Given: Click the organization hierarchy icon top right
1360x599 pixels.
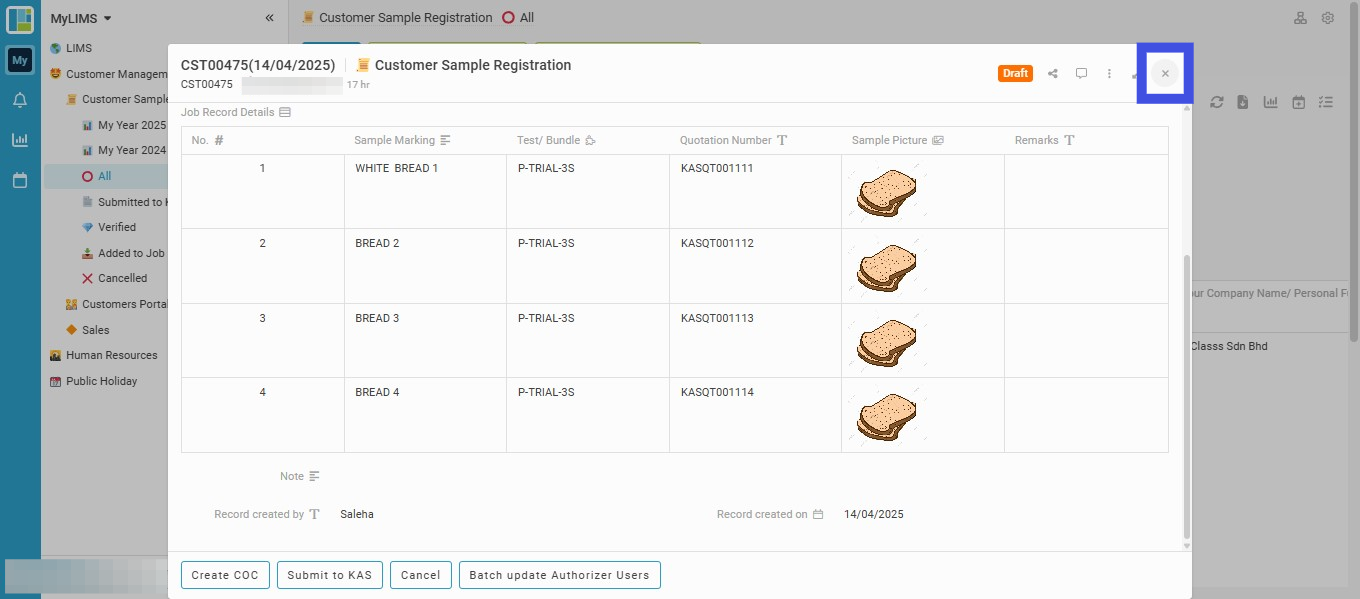Looking at the screenshot, I should click(x=1300, y=18).
